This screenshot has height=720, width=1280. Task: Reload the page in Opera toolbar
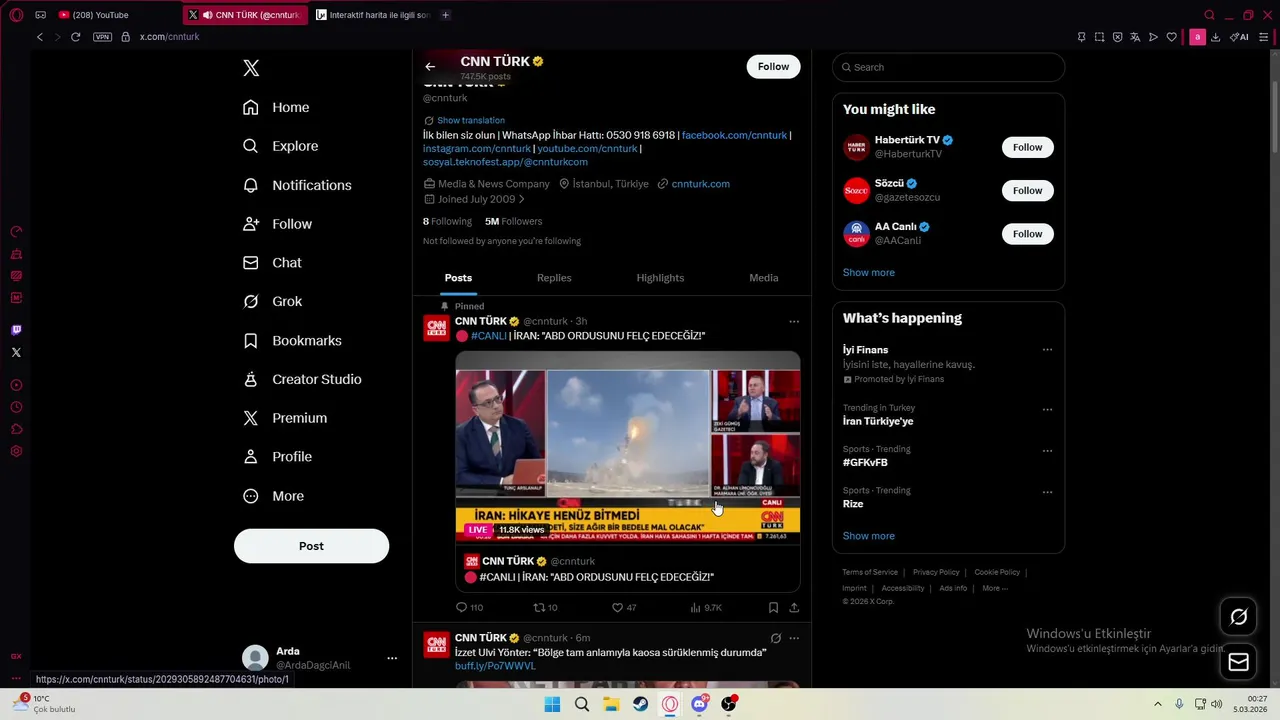[75, 37]
